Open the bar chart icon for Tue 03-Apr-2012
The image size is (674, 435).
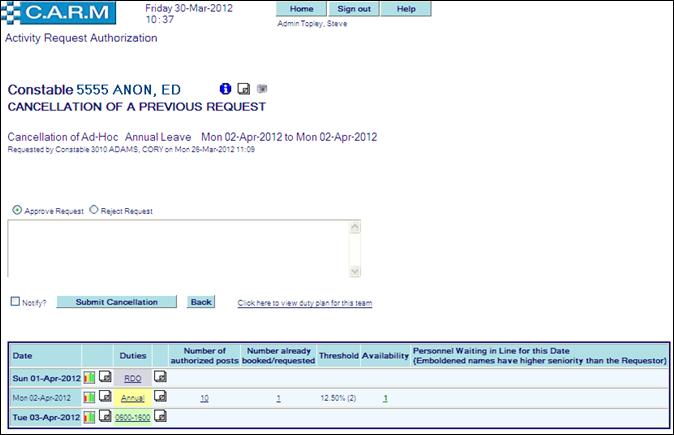pyautogui.click(x=90, y=415)
